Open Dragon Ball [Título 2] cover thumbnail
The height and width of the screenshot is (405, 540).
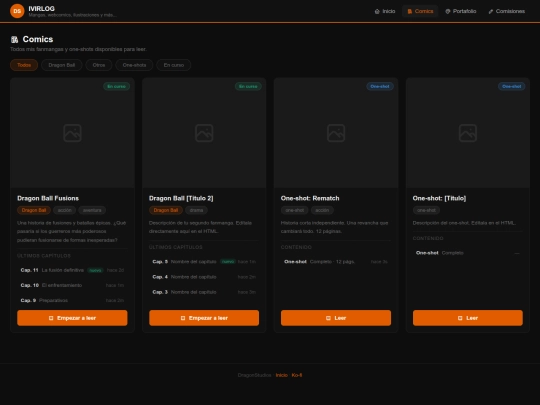204,133
